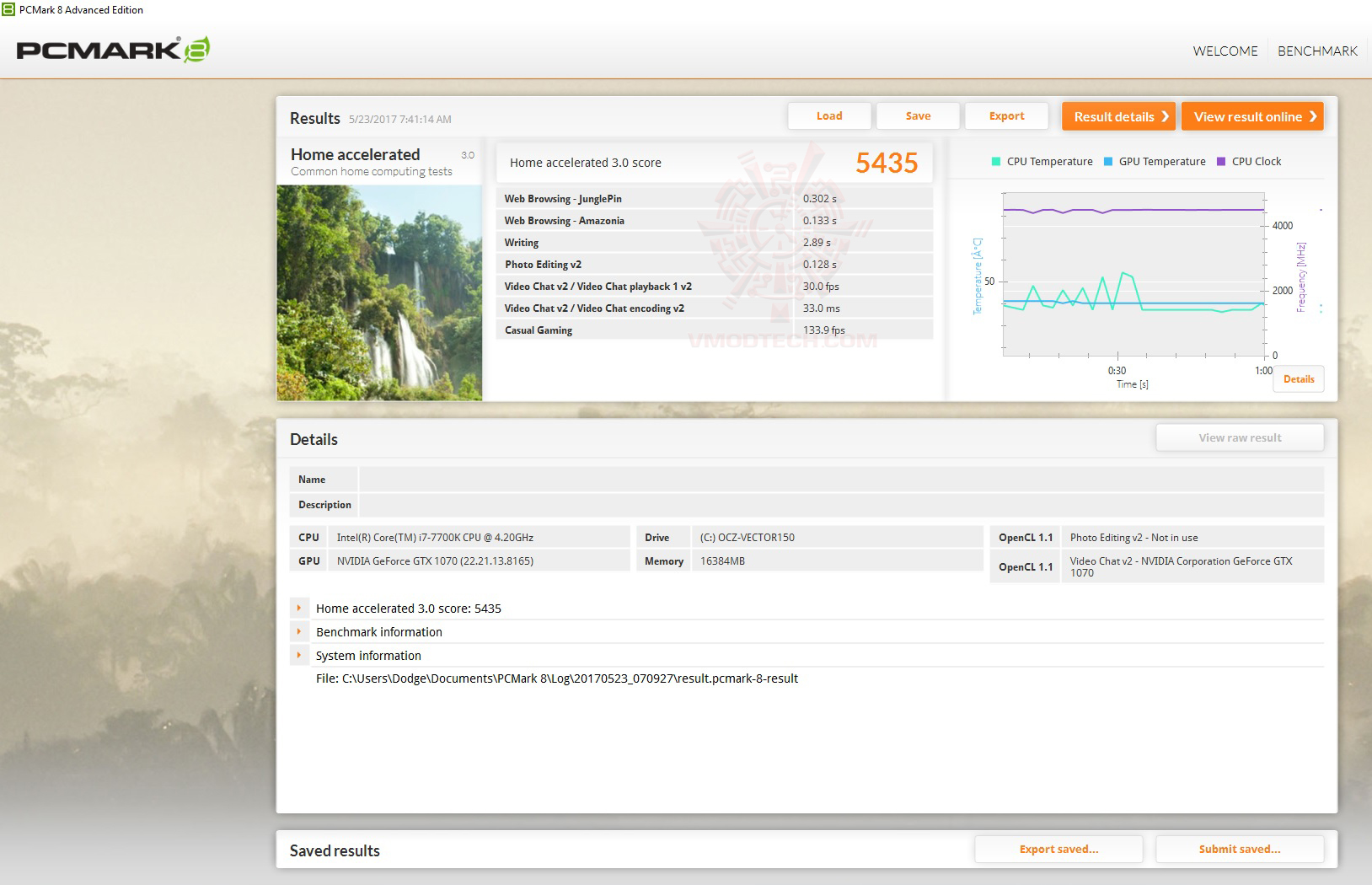Click the Description input field
This screenshot has height=885, width=1372.
(x=841, y=505)
